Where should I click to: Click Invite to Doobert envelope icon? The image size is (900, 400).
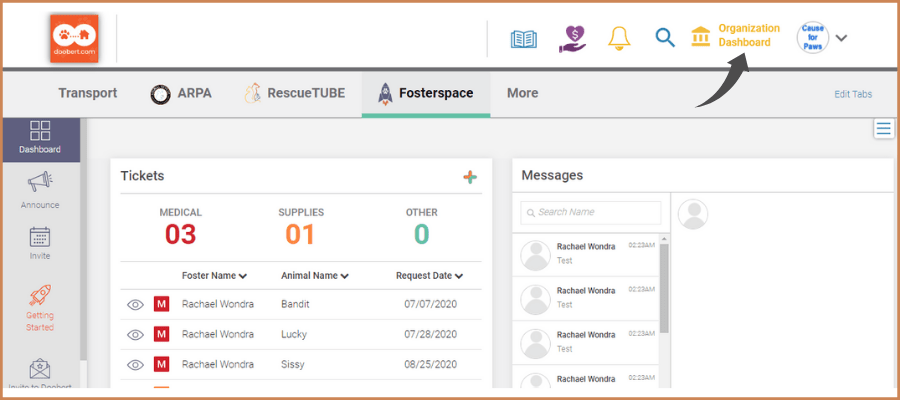pyautogui.click(x=40, y=370)
